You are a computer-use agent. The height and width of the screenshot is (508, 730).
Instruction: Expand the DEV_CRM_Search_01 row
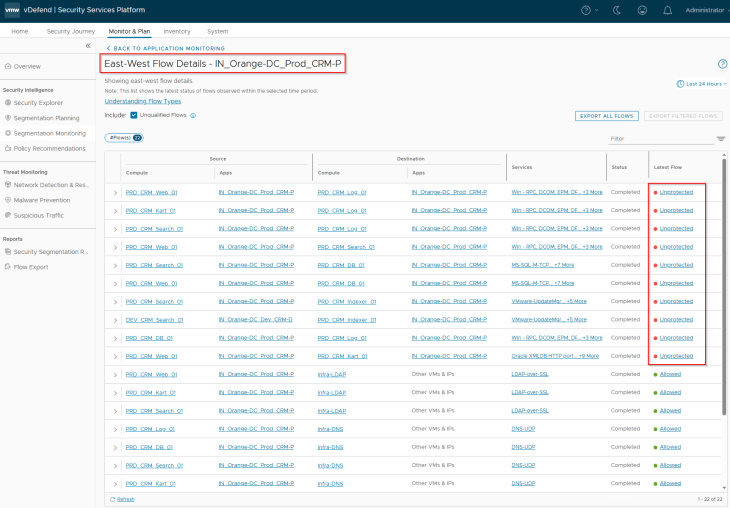click(115, 320)
